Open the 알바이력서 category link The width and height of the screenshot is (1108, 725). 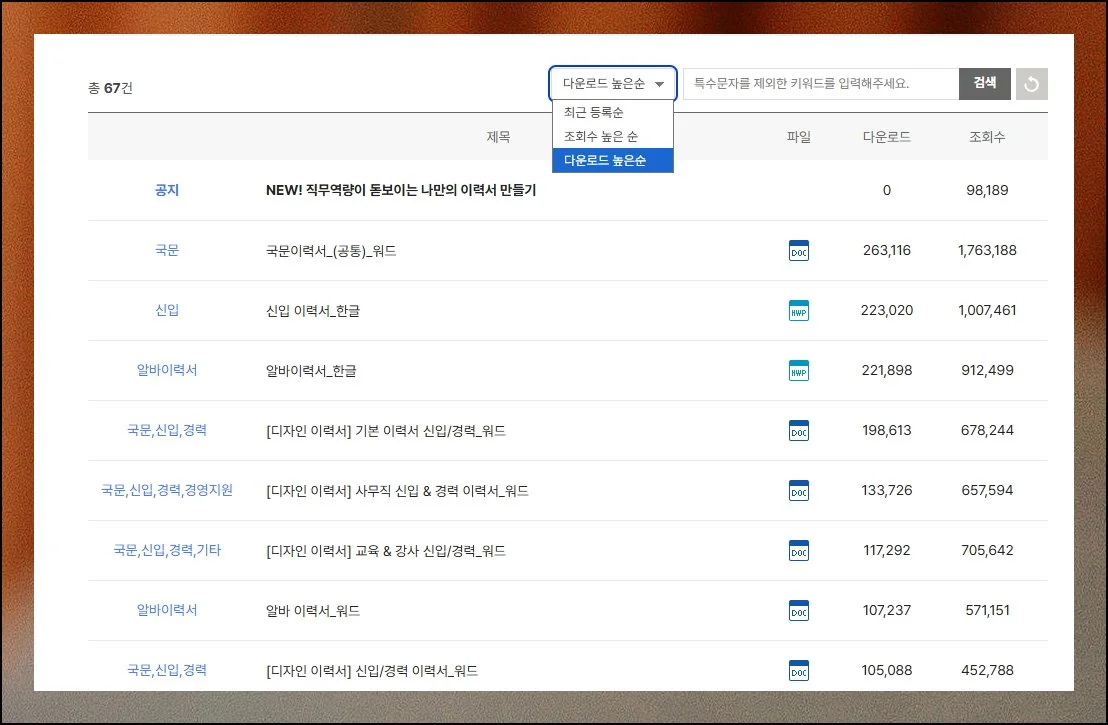[x=166, y=370]
